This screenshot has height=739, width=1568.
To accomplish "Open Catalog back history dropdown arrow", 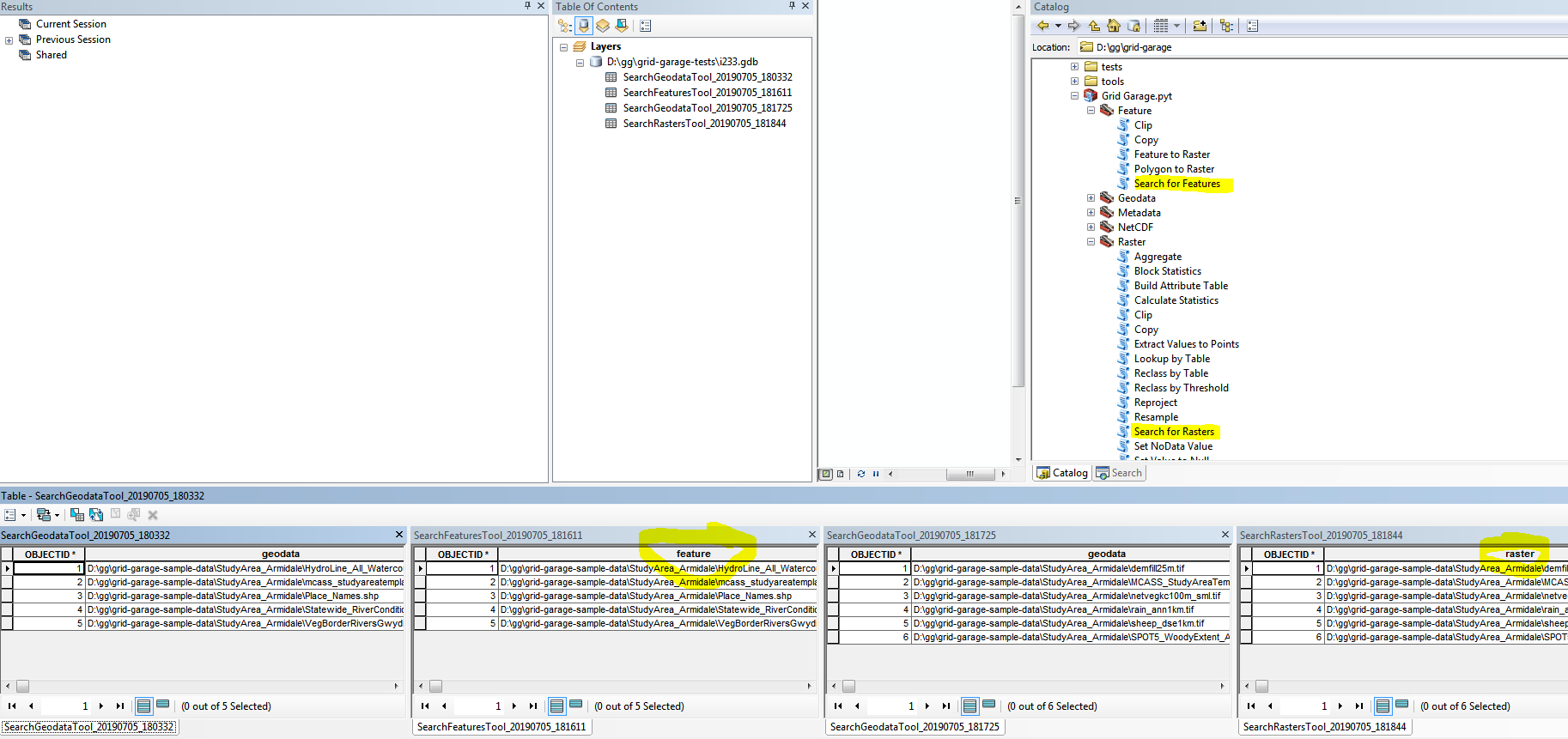I will click(1058, 26).
